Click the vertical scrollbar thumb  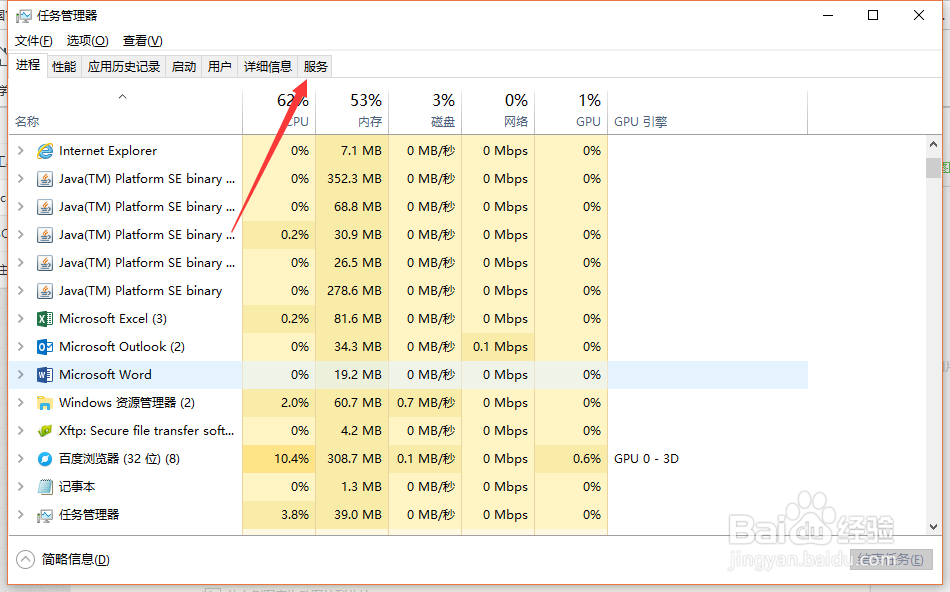(x=933, y=167)
